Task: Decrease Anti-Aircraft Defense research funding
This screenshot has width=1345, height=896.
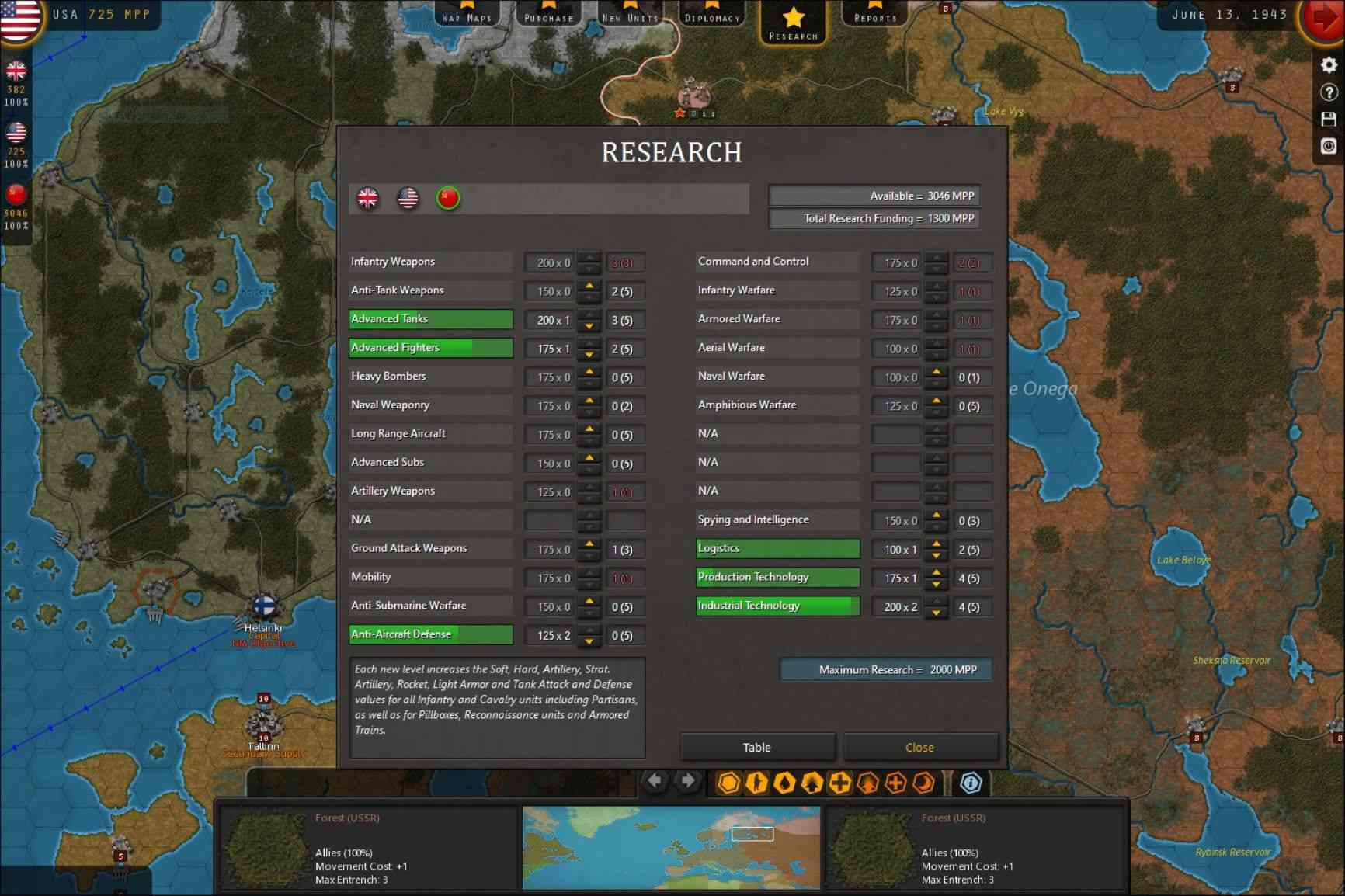Action: click(x=589, y=642)
